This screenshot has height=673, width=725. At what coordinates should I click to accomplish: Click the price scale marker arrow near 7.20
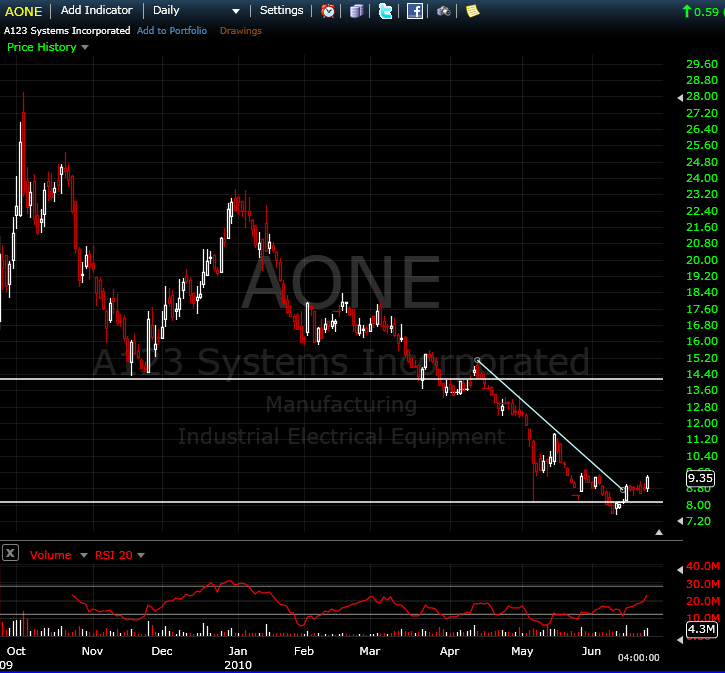(680, 521)
